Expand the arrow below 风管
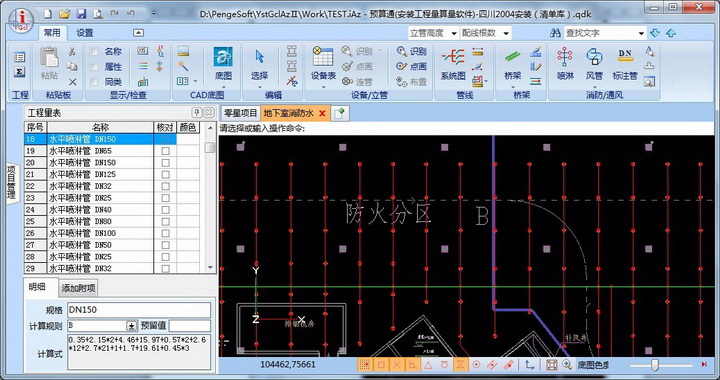 pos(594,87)
